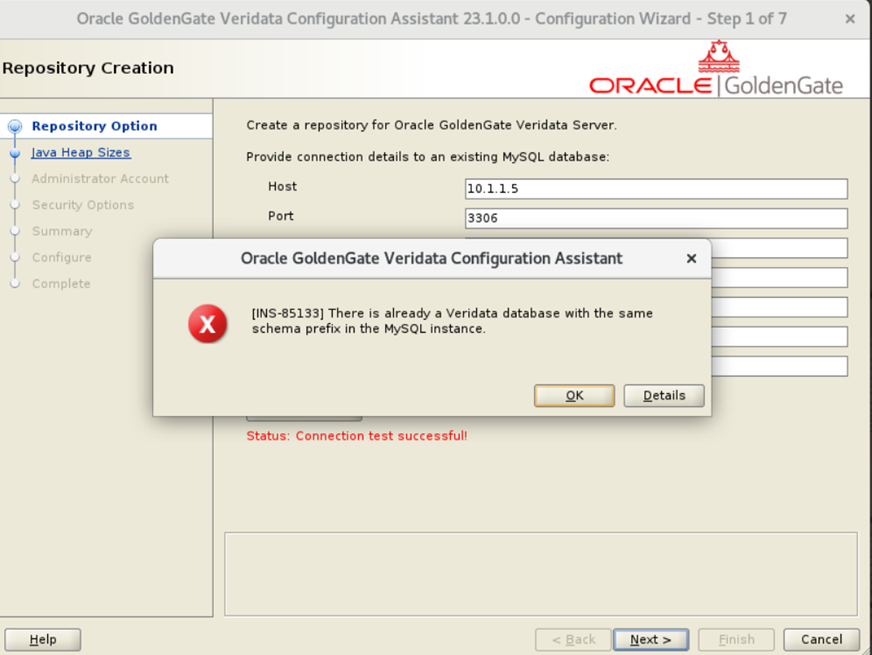Click the Security Options step circle
The width and height of the screenshot is (872, 655).
14,205
